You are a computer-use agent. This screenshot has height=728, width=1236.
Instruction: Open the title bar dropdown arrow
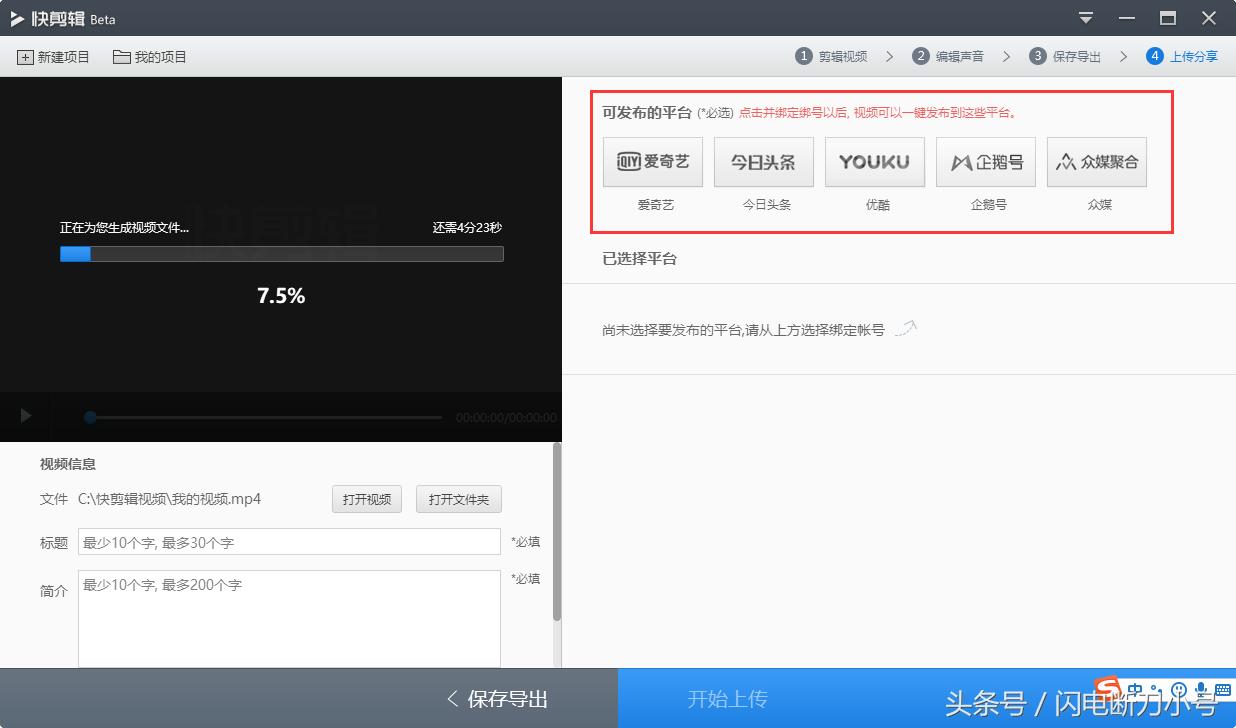tap(1085, 17)
